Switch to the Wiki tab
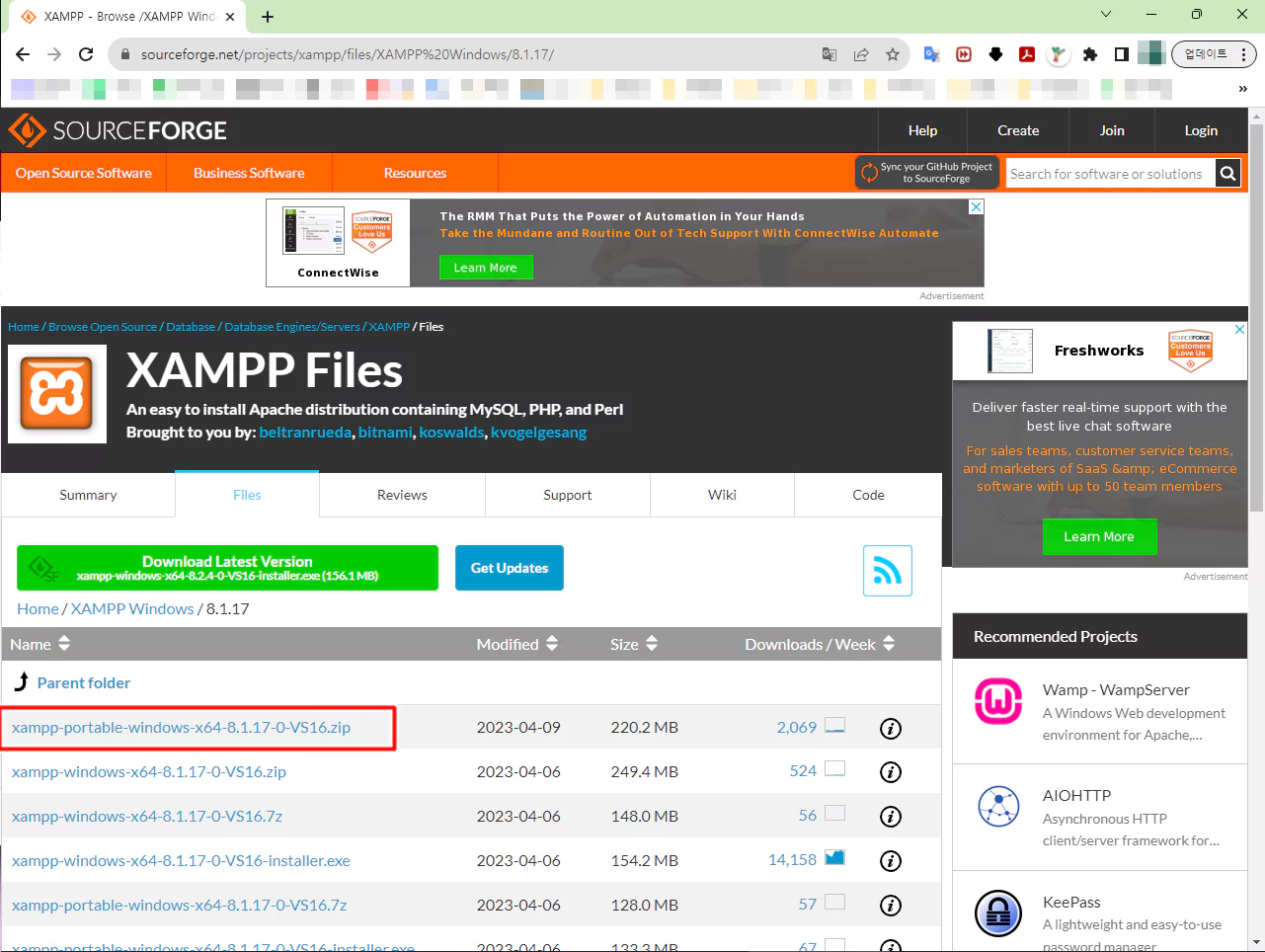1265x952 pixels. pos(722,495)
